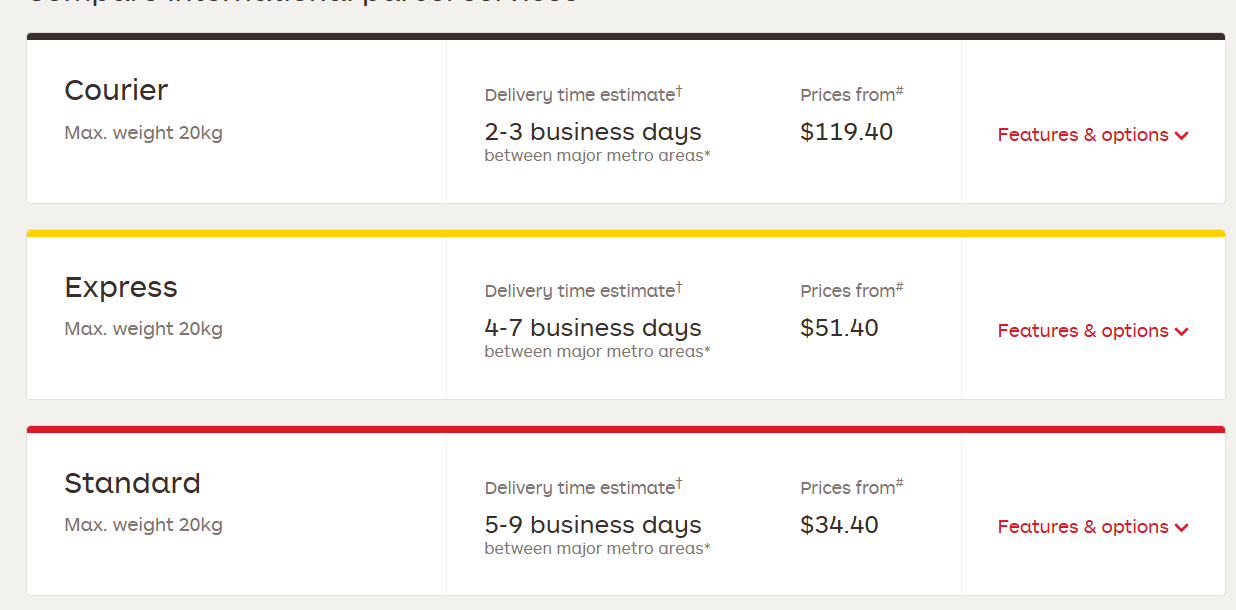Expand Courier Features & options
Image resolution: width=1236 pixels, height=610 pixels.
pyautogui.click(x=1083, y=135)
